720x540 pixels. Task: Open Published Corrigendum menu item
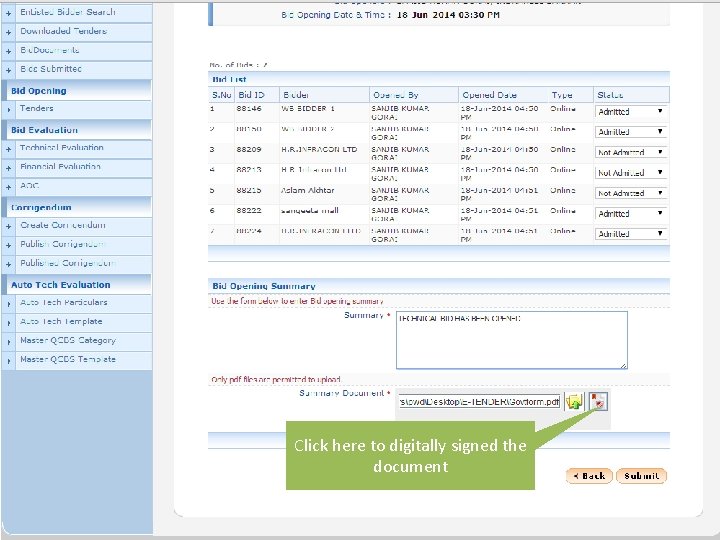68,263
